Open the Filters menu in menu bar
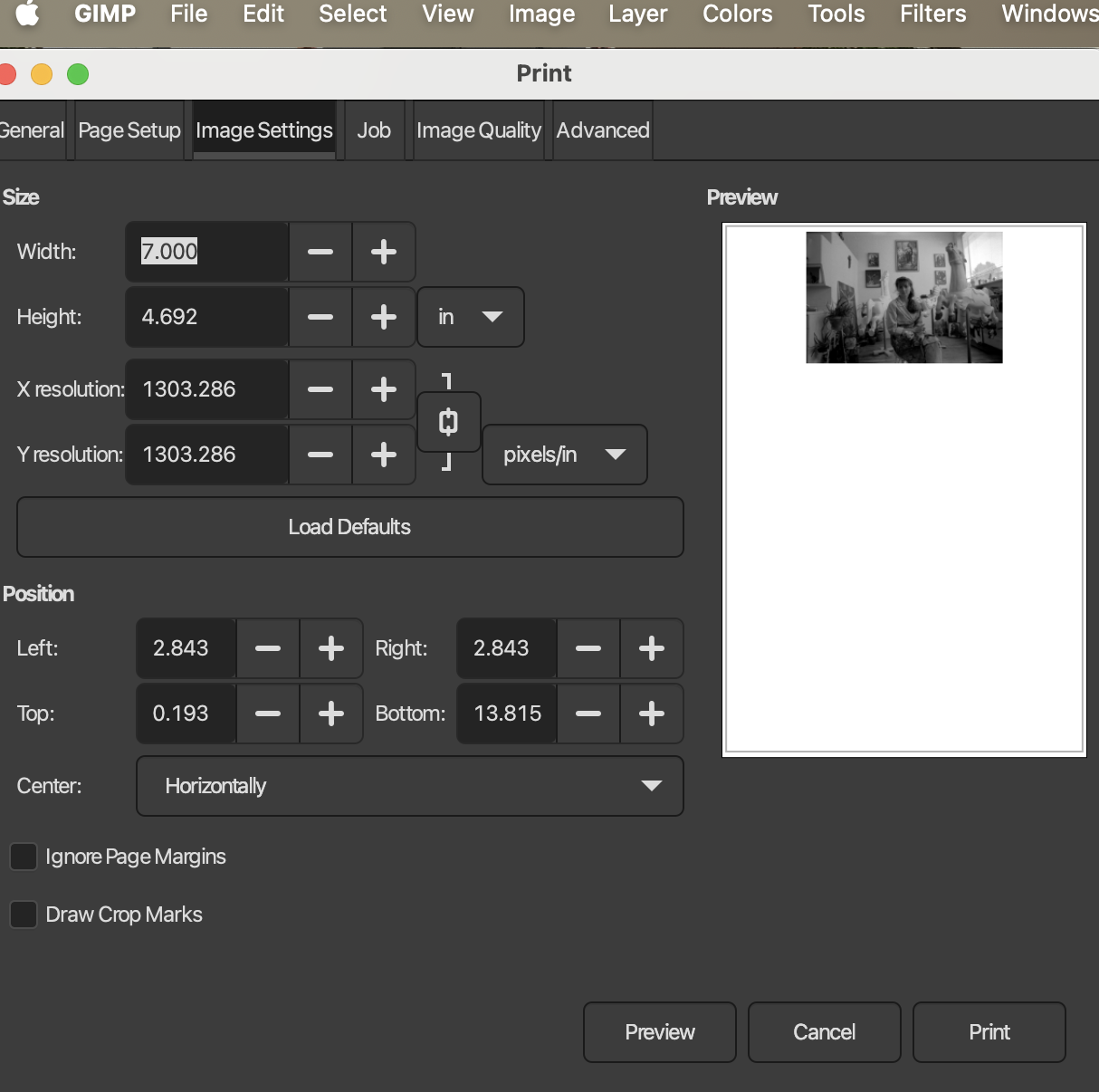Viewport: 1099px width, 1092px height. click(x=932, y=14)
